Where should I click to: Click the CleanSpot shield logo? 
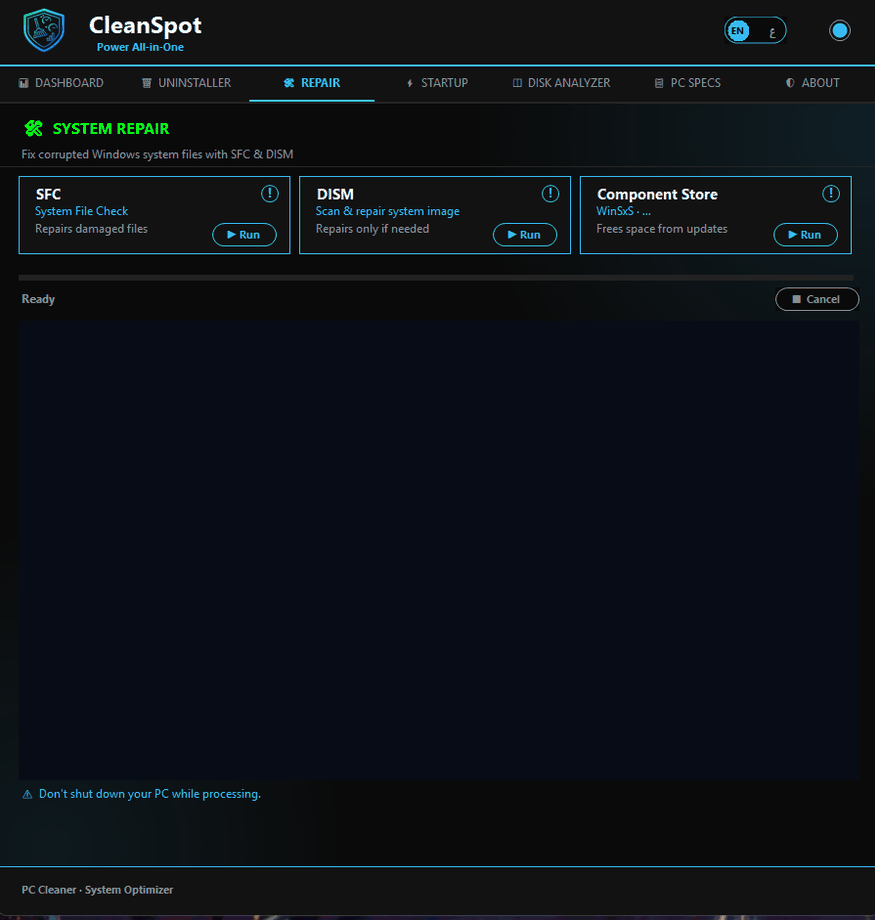coord(44,30)
